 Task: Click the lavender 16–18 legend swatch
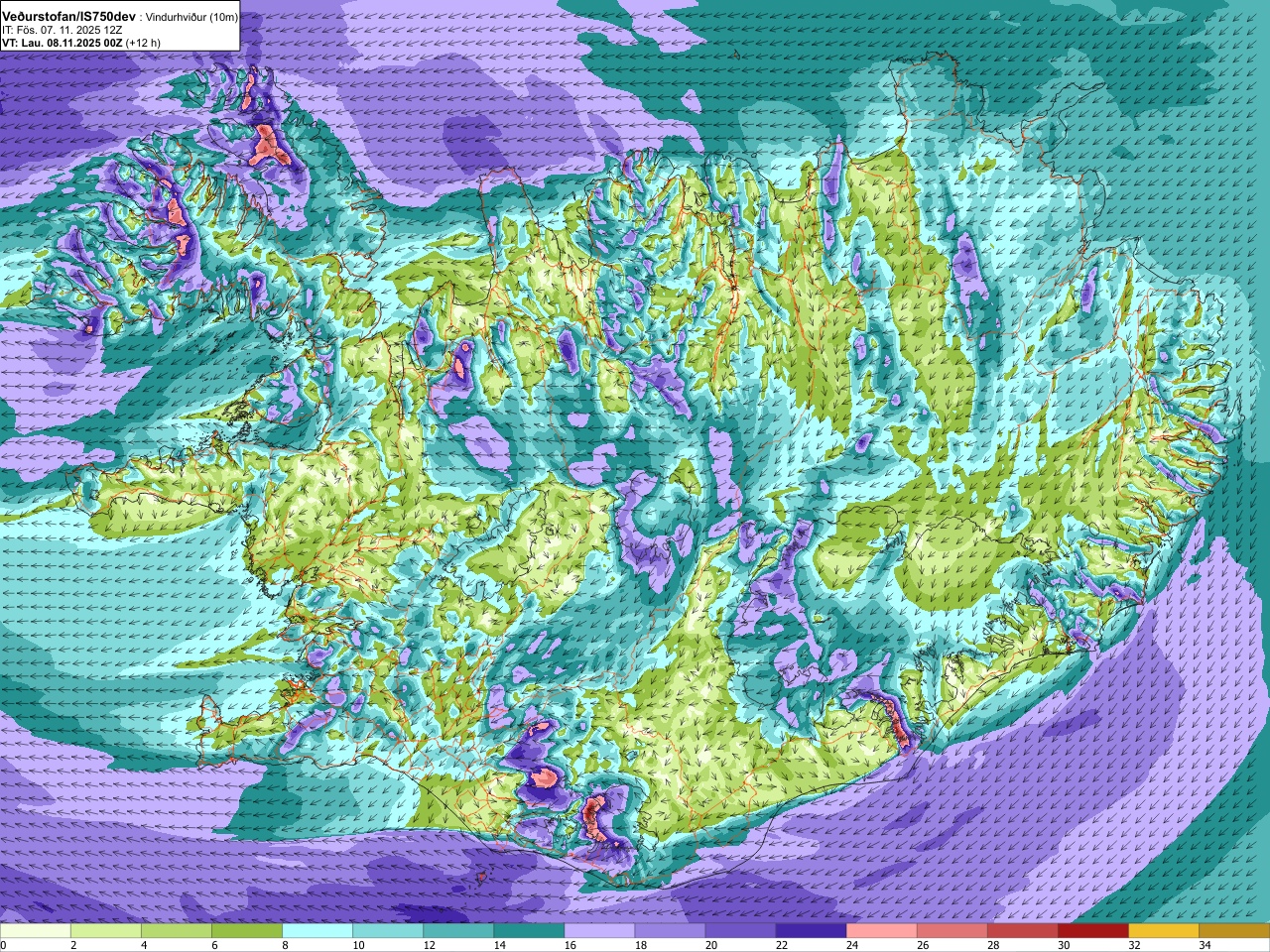pyautogui.click(x=599, y=931)
